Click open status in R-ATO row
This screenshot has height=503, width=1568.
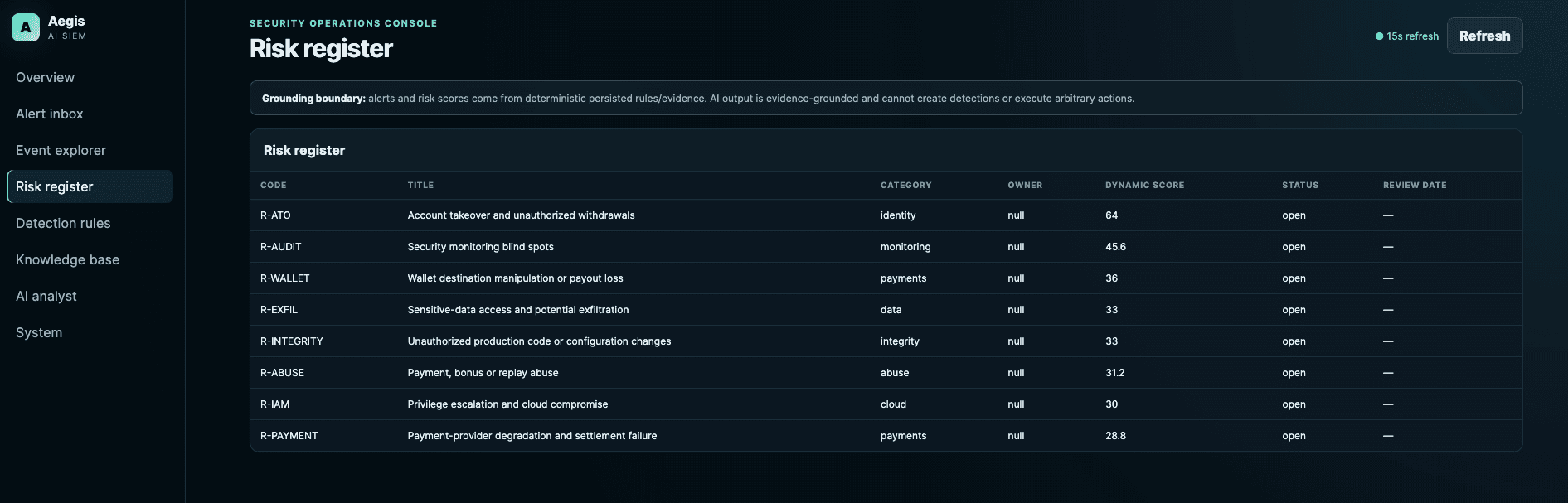pos(1294,215)
